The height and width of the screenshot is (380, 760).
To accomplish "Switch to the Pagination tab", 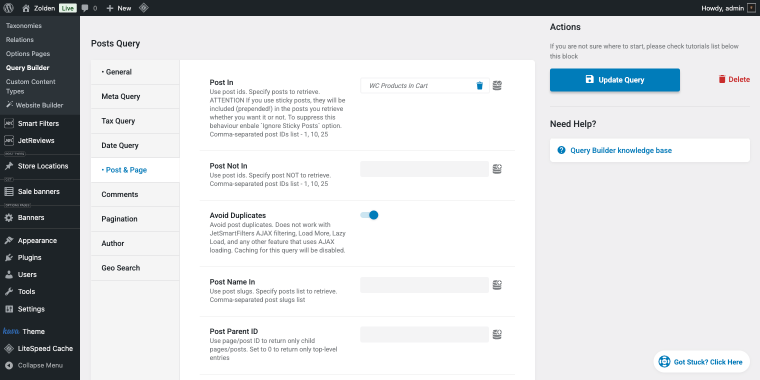I will (135, 219).
